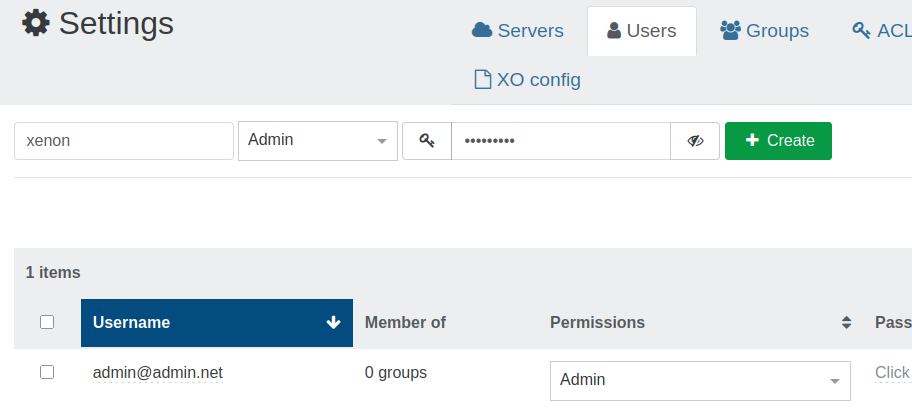The width and height of the screenshot is (912, 410).
Task: Open the Users tab
Action: click(x=641, y=31)
